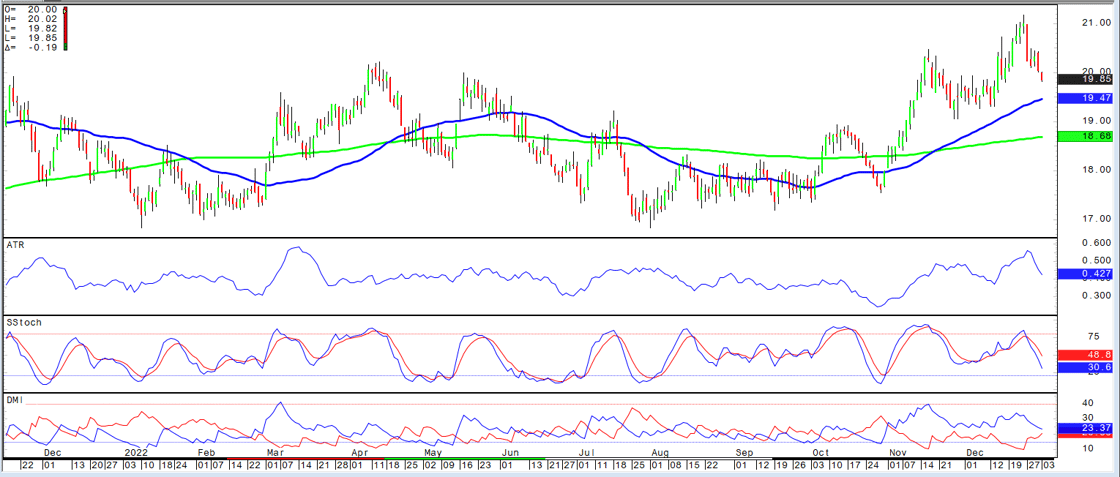Click the DMI indicator panel label
Screen dimensions: 1120x477
coord(16,401)
